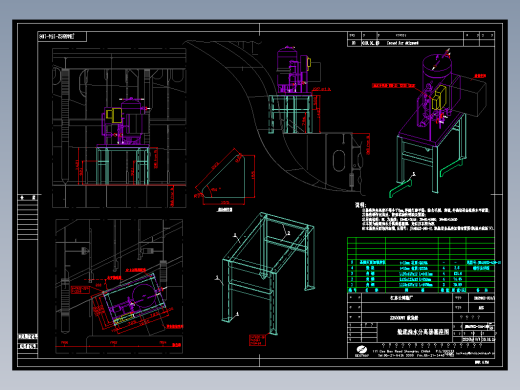The image size is (520, 390).
Task: Select the yellow control box in the 3D isometric view
Action: [440, 97]
